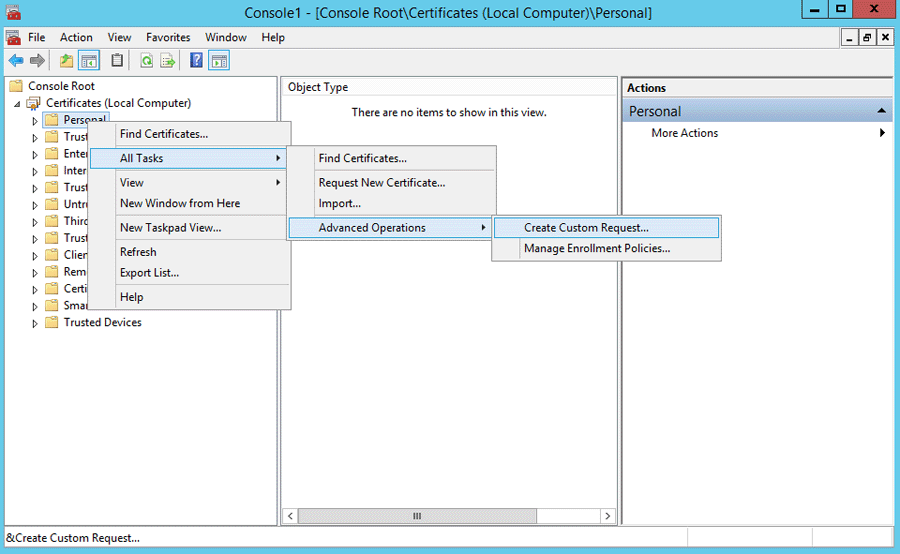Screen dimensions: 900x554
Task: Select the Trusted Devices folder icon
Action: (x=52, y=323)
